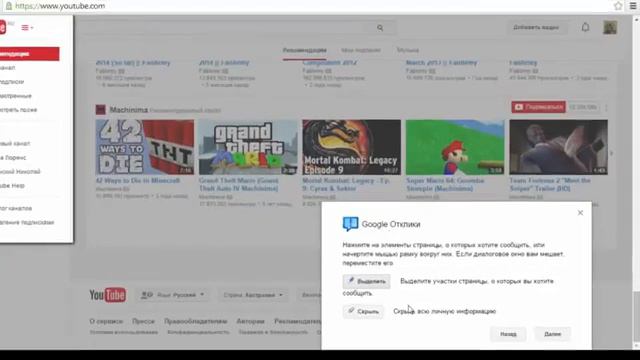Open Каталог каналов in sidebar
Image resolution: width=640 pixels, height=360 pixels.
coord(16,208)
